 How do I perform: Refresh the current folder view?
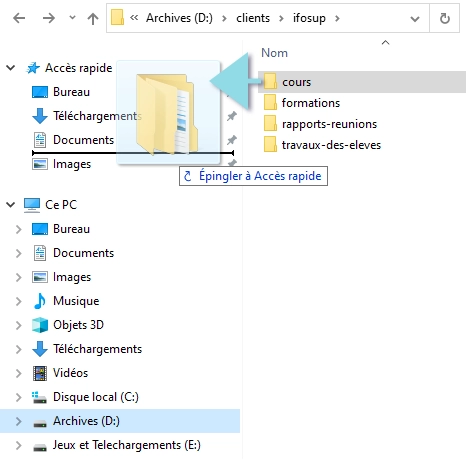click(445, 18)
